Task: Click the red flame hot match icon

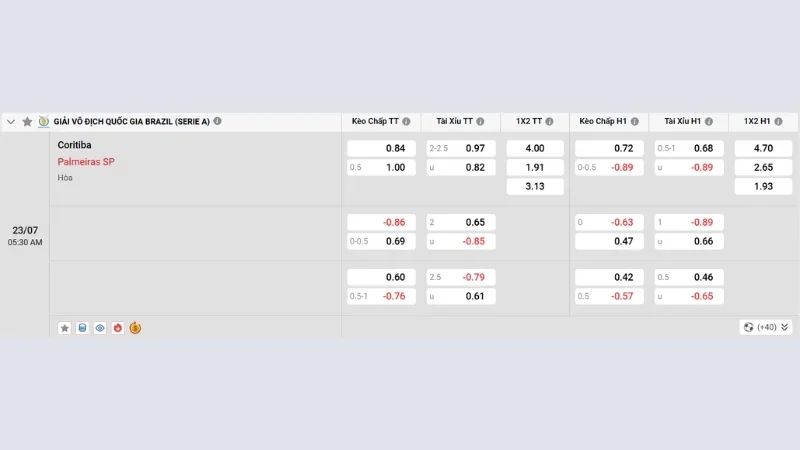Action: (118, 328)
